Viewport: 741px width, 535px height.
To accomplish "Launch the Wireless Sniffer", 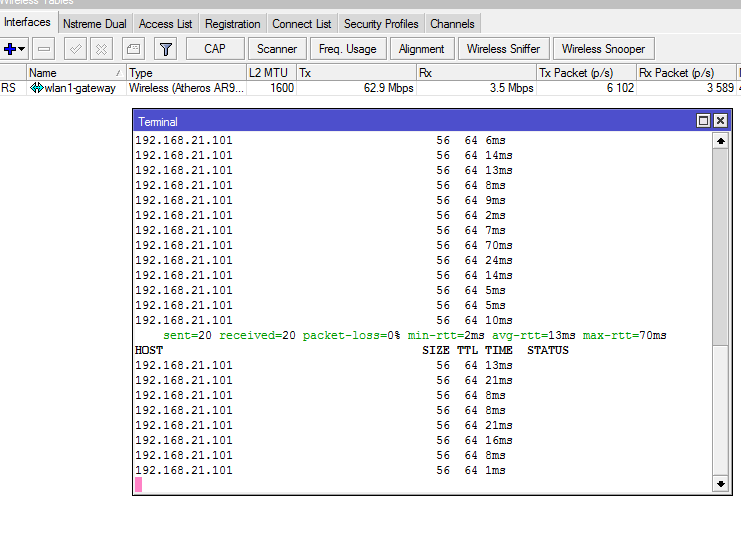I will point(503,49).
